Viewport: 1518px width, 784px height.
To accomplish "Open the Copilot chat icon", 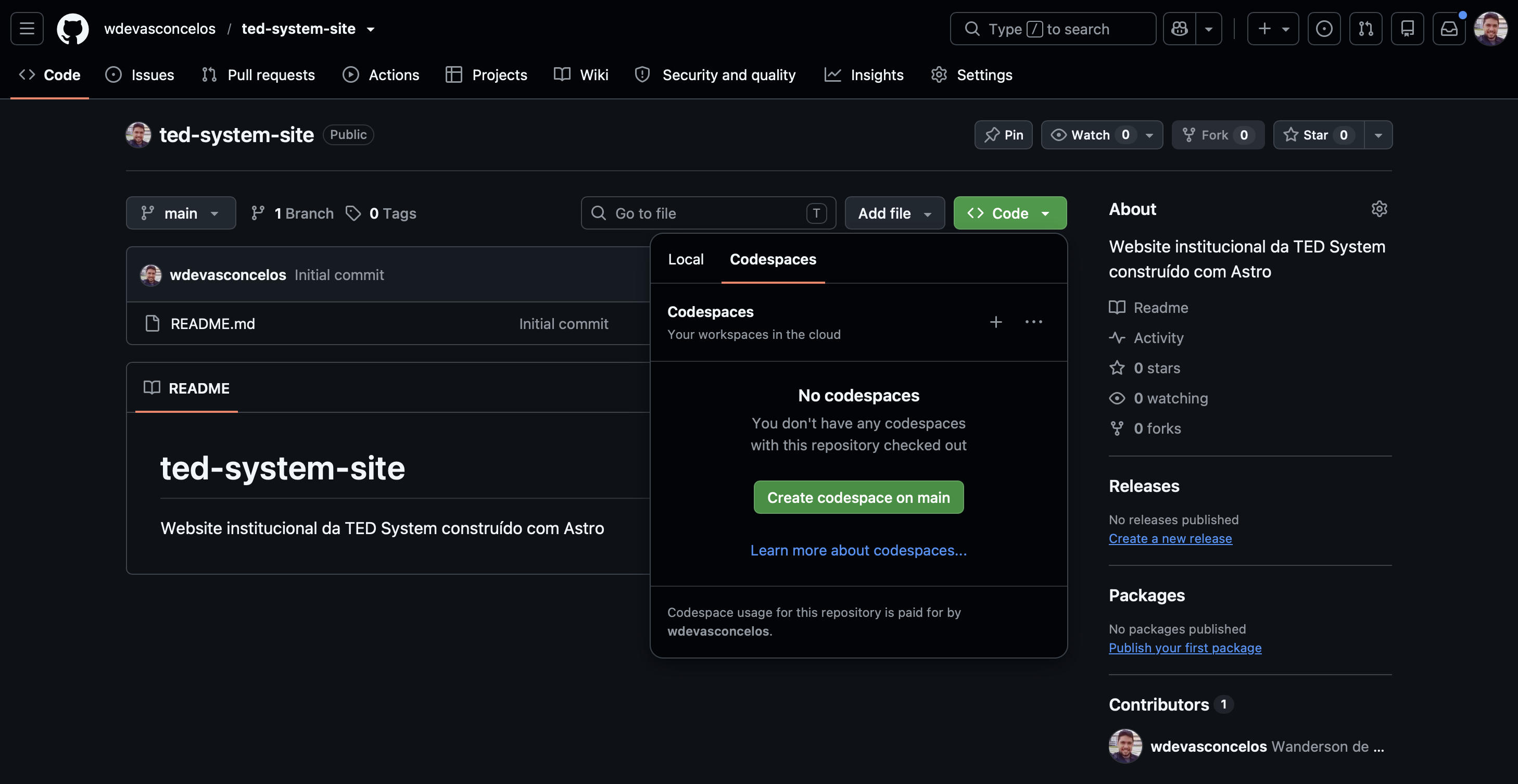I will click(x=1179, y=28).
